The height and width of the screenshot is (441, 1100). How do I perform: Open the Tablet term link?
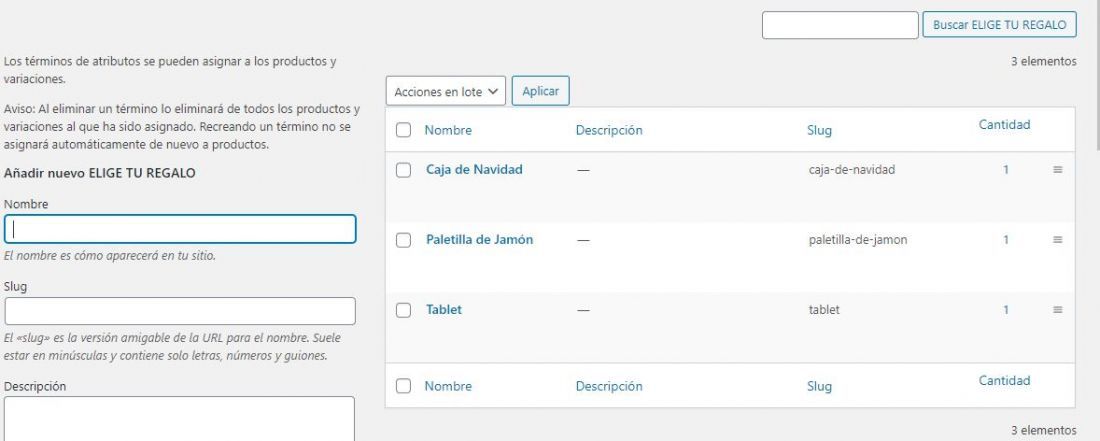tap(444, 310)
